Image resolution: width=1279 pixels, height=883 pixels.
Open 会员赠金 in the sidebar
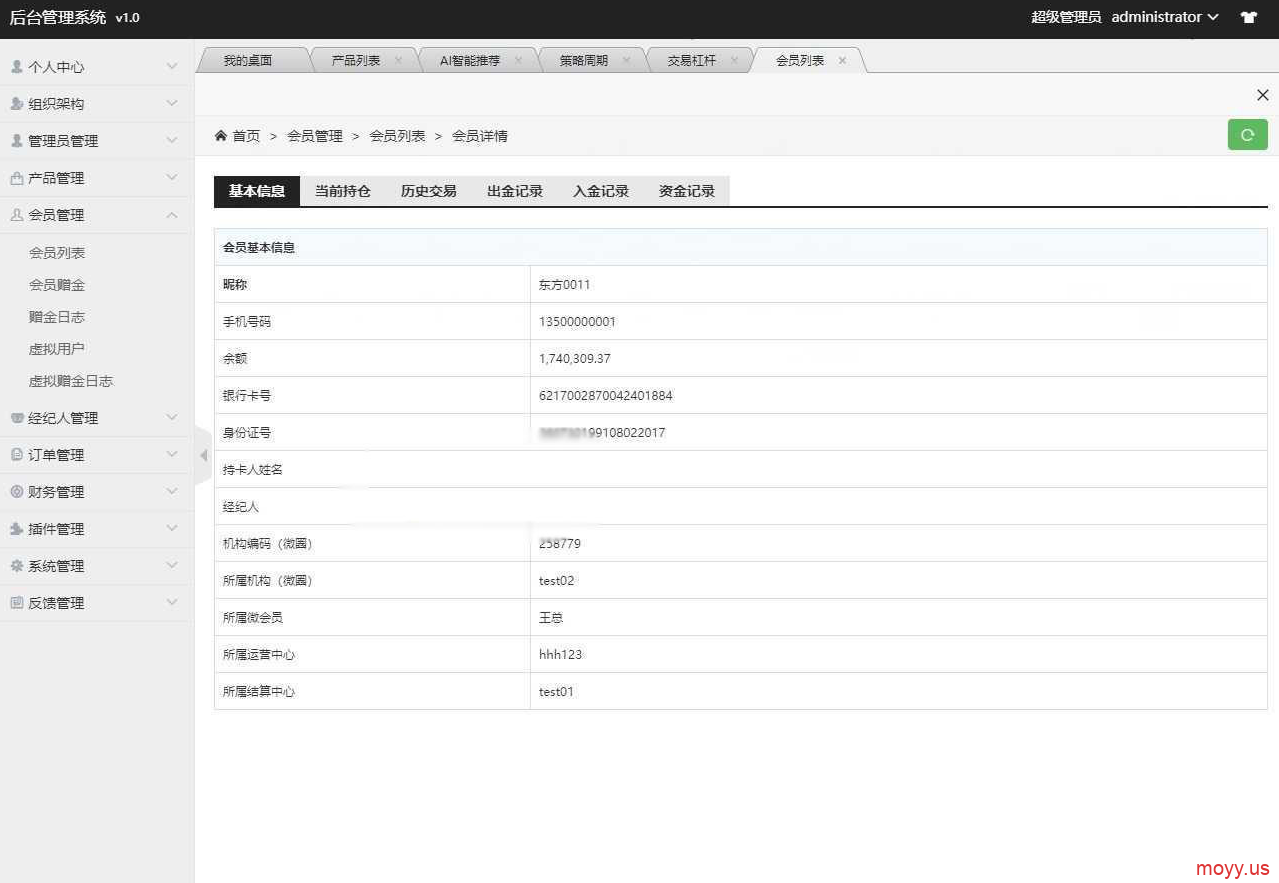click(57, 285)
